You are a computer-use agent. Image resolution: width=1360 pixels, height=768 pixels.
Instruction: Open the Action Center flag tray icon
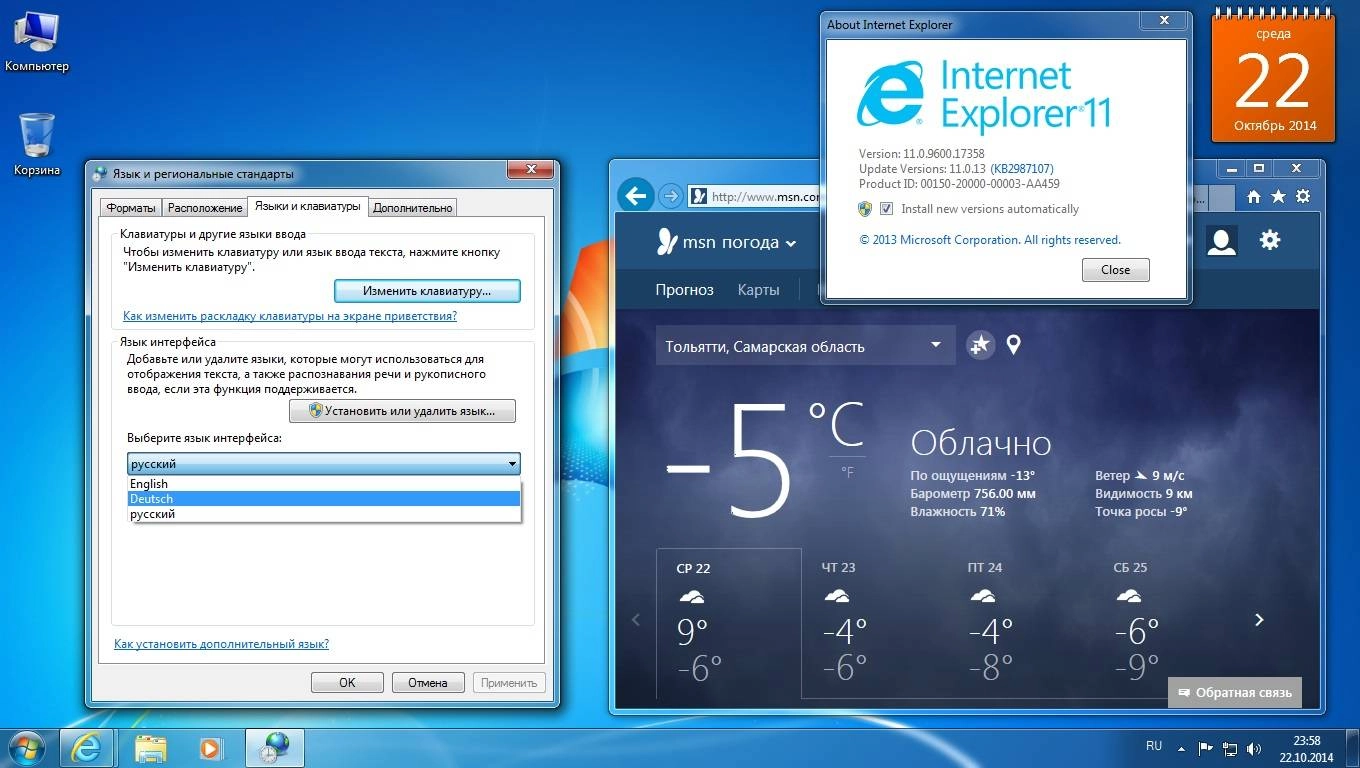(x=1206, y=747)
